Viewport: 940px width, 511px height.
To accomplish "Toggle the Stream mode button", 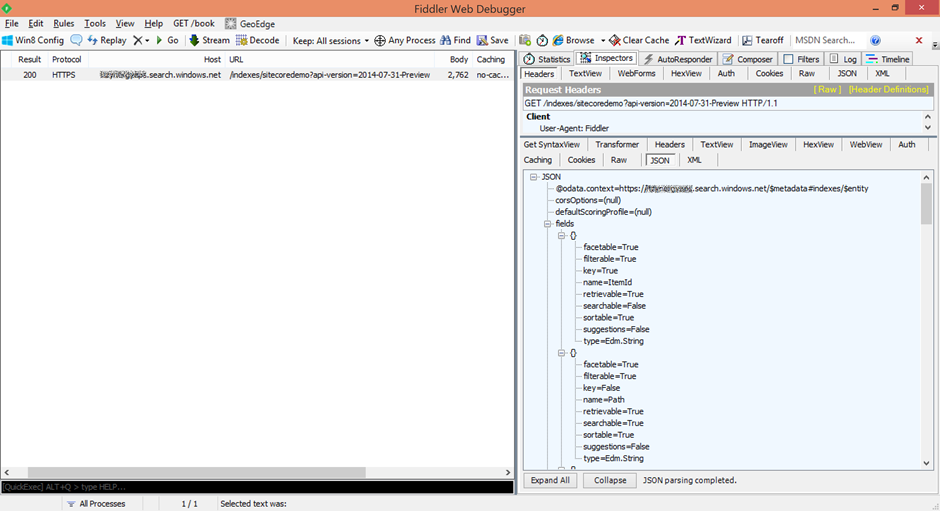I will pos(209,40).
